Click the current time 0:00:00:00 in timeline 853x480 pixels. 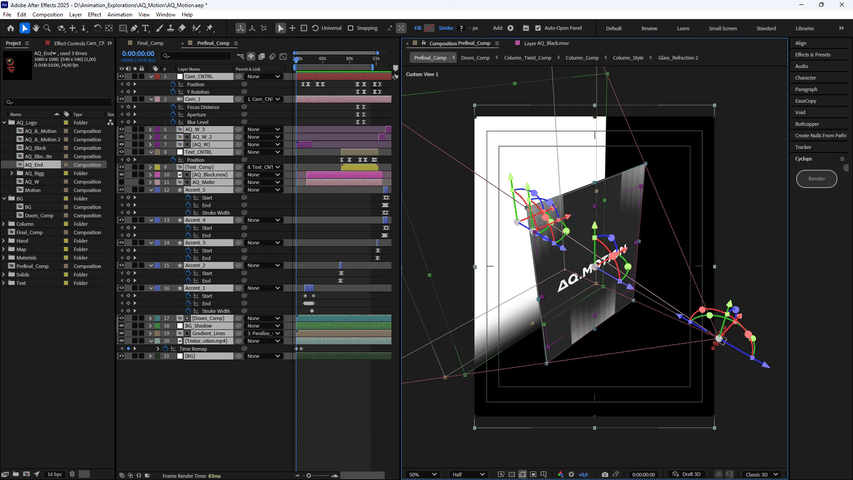tap(138, 53)
